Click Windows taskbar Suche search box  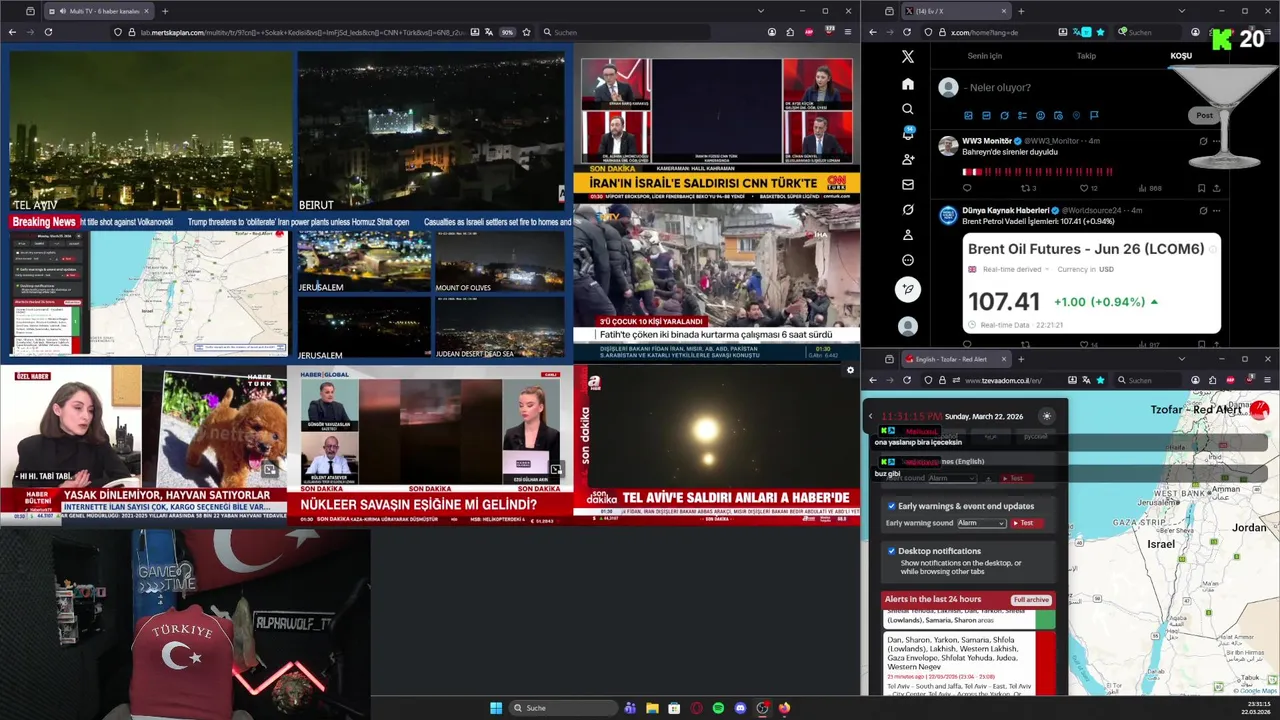(562, 708)
